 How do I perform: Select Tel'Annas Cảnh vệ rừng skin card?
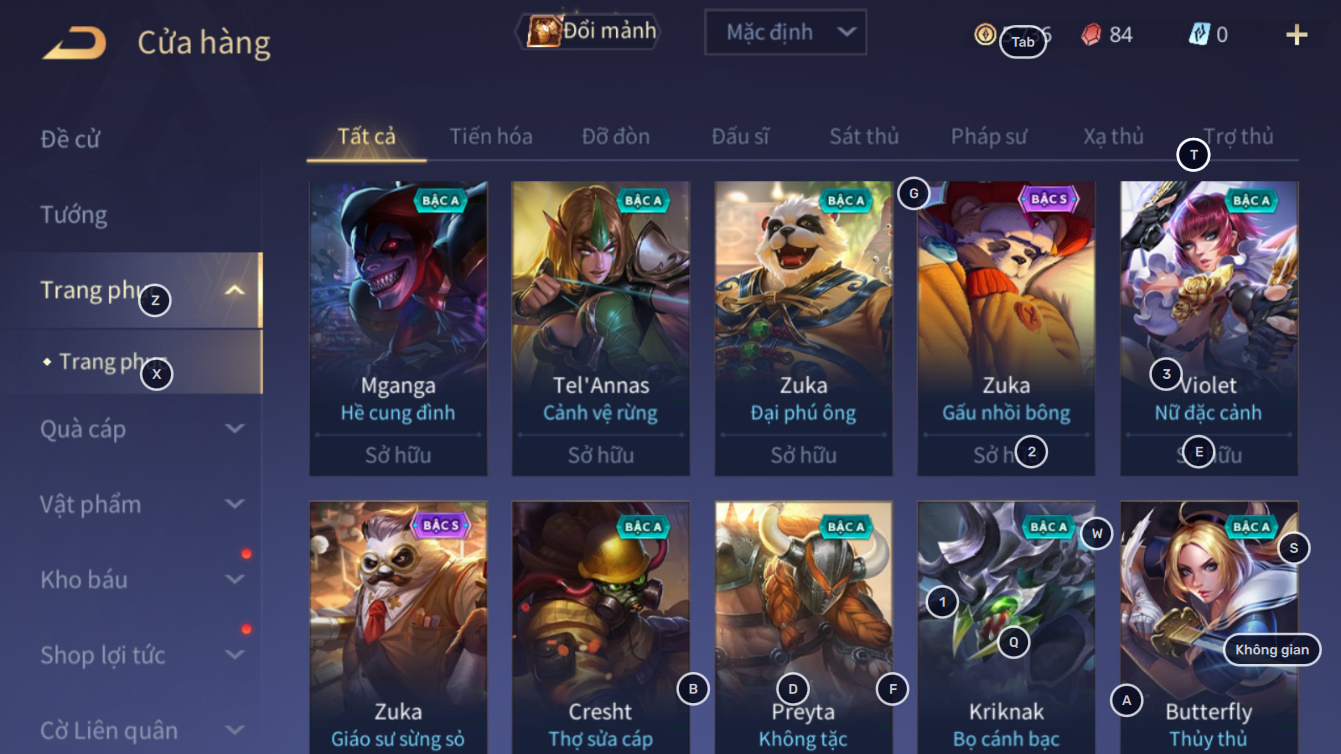point(600,328)
